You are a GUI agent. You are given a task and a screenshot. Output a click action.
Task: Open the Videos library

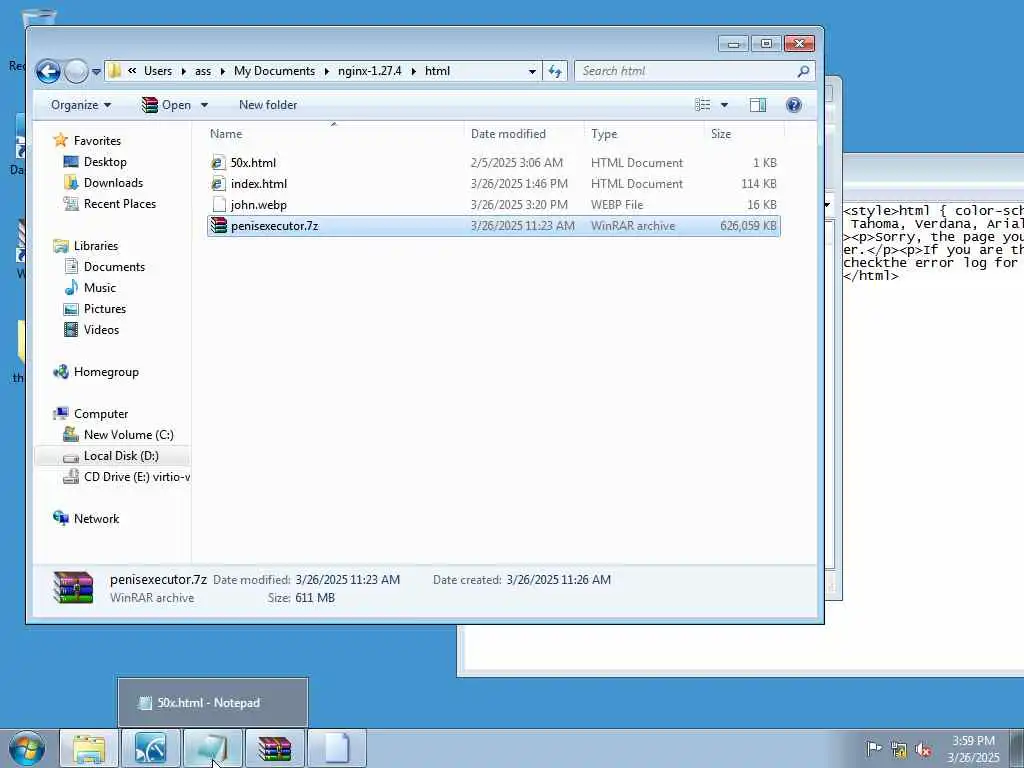[x=101, y=330]
